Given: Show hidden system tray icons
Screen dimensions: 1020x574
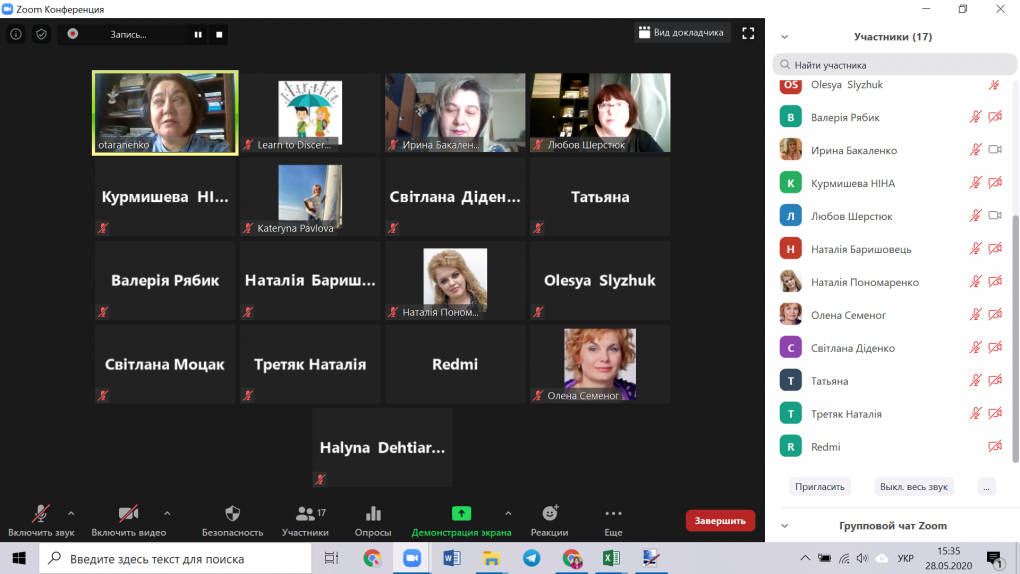Looking at the screenshot, I should coord(805,558).
